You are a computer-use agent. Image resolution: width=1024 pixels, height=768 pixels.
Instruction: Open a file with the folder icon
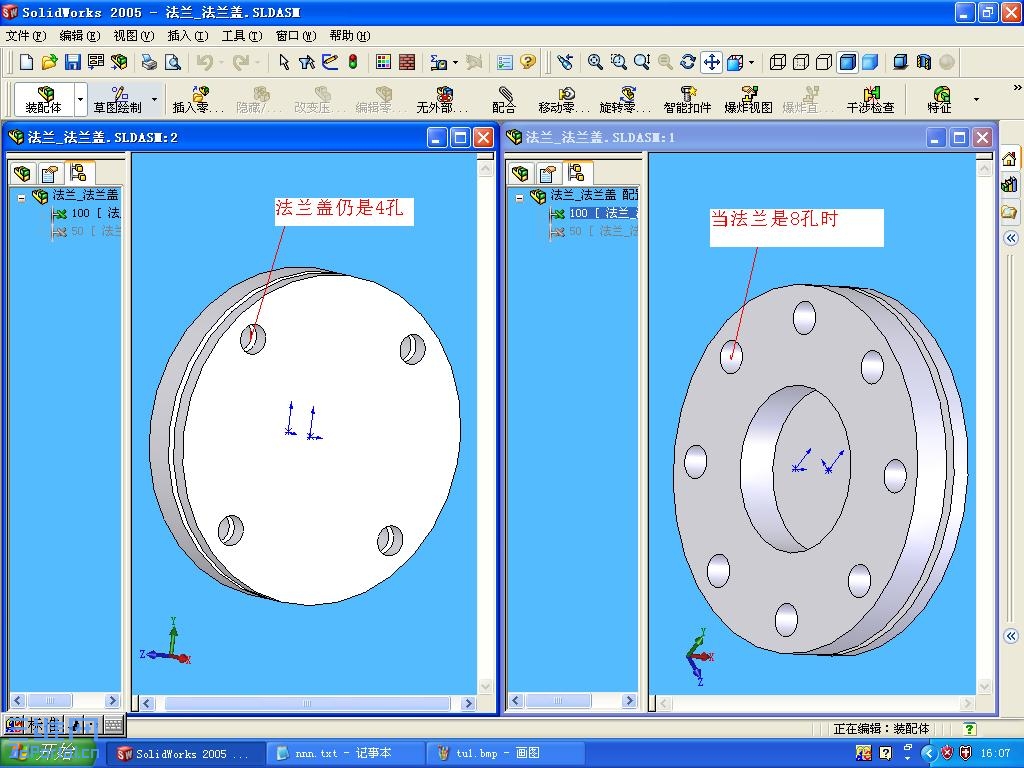[x=49, y=62]
